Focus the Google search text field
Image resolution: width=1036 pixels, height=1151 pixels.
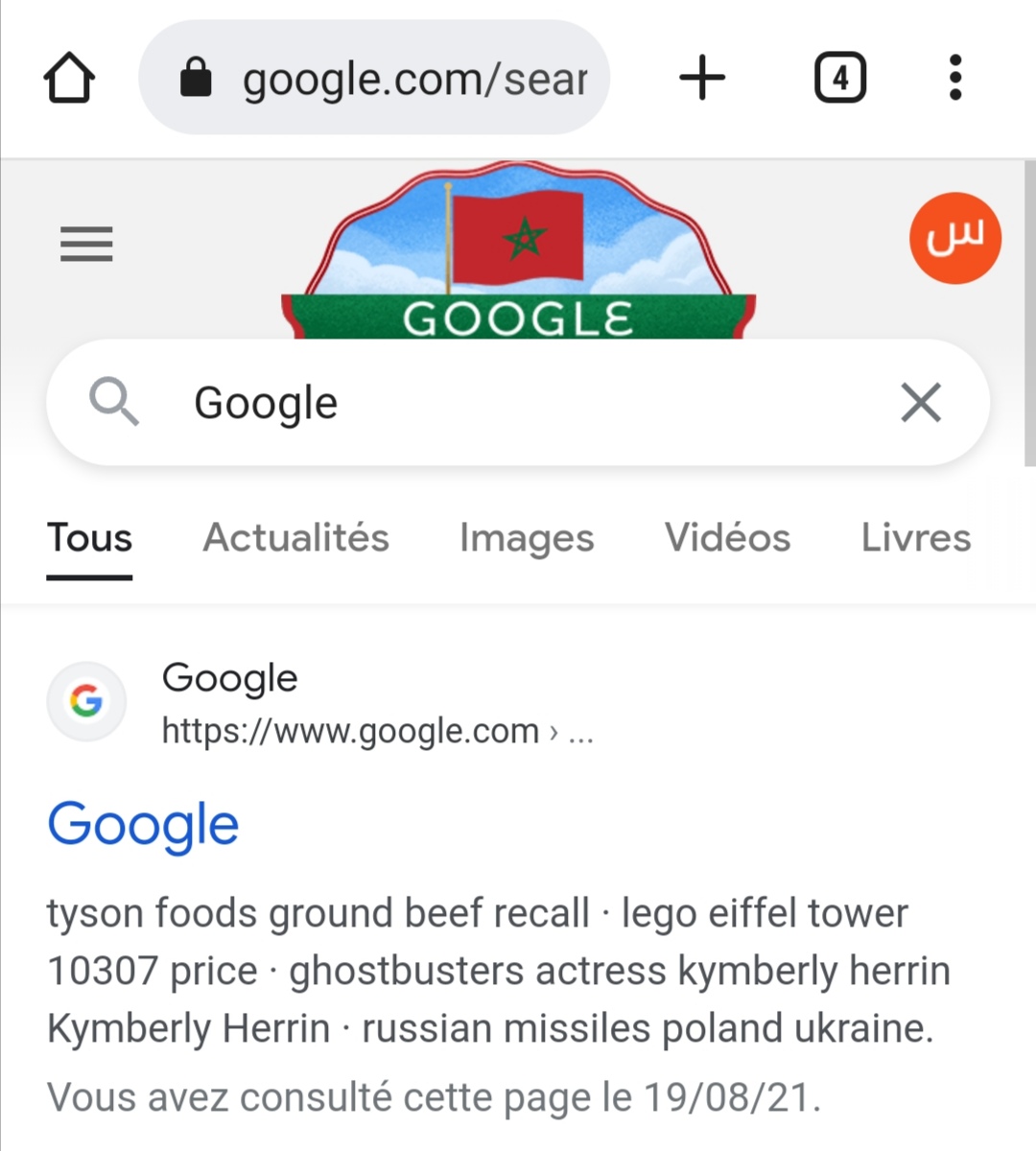(x=518, y=402)
